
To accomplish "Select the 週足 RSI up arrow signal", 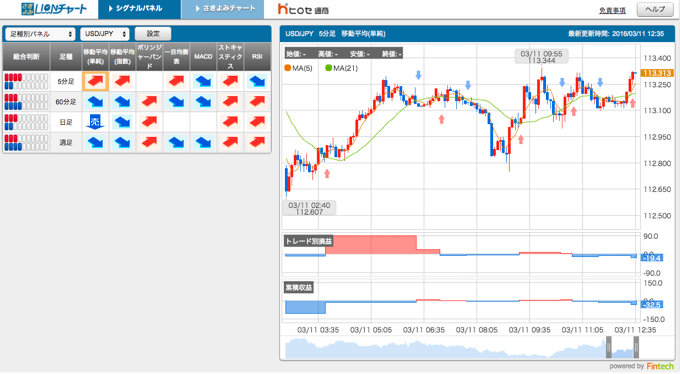I will [257, 142].
